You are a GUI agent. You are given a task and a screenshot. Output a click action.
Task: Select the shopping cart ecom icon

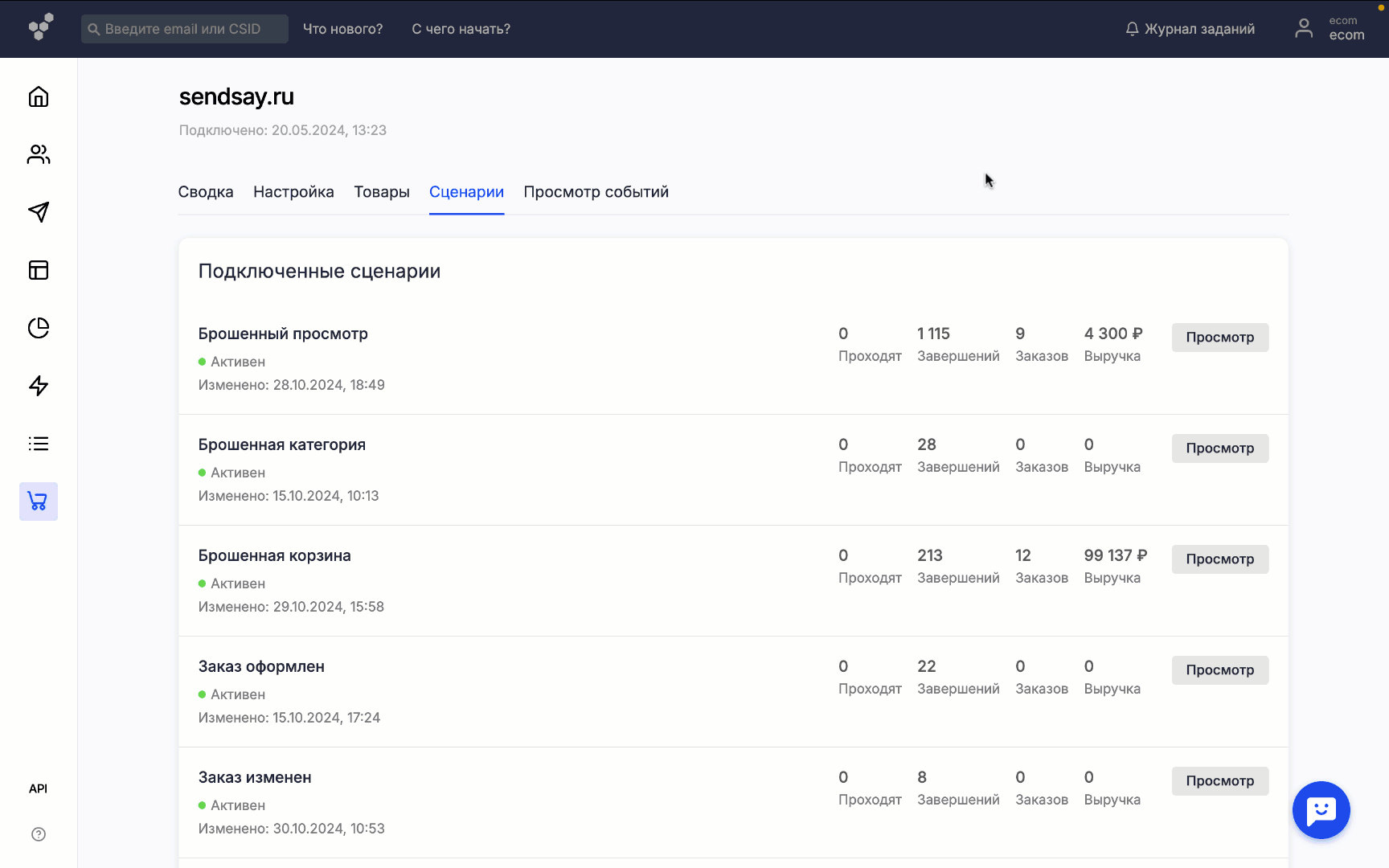pyautogui.click(x=39, y=502)
